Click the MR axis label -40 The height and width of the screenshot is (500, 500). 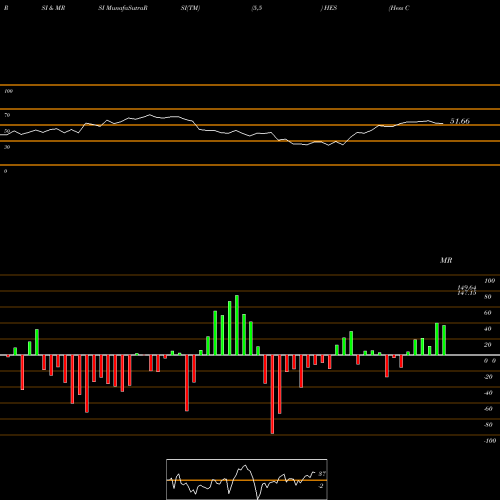[488, 393]
